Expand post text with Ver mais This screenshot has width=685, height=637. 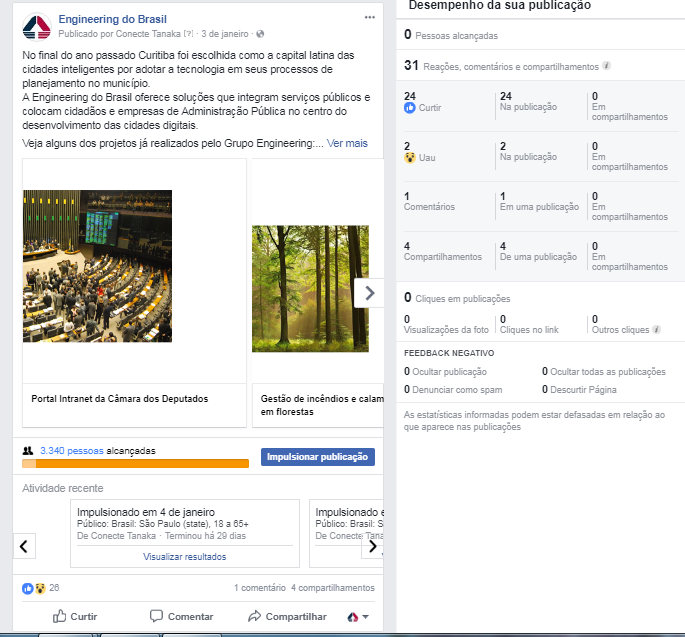347,143
